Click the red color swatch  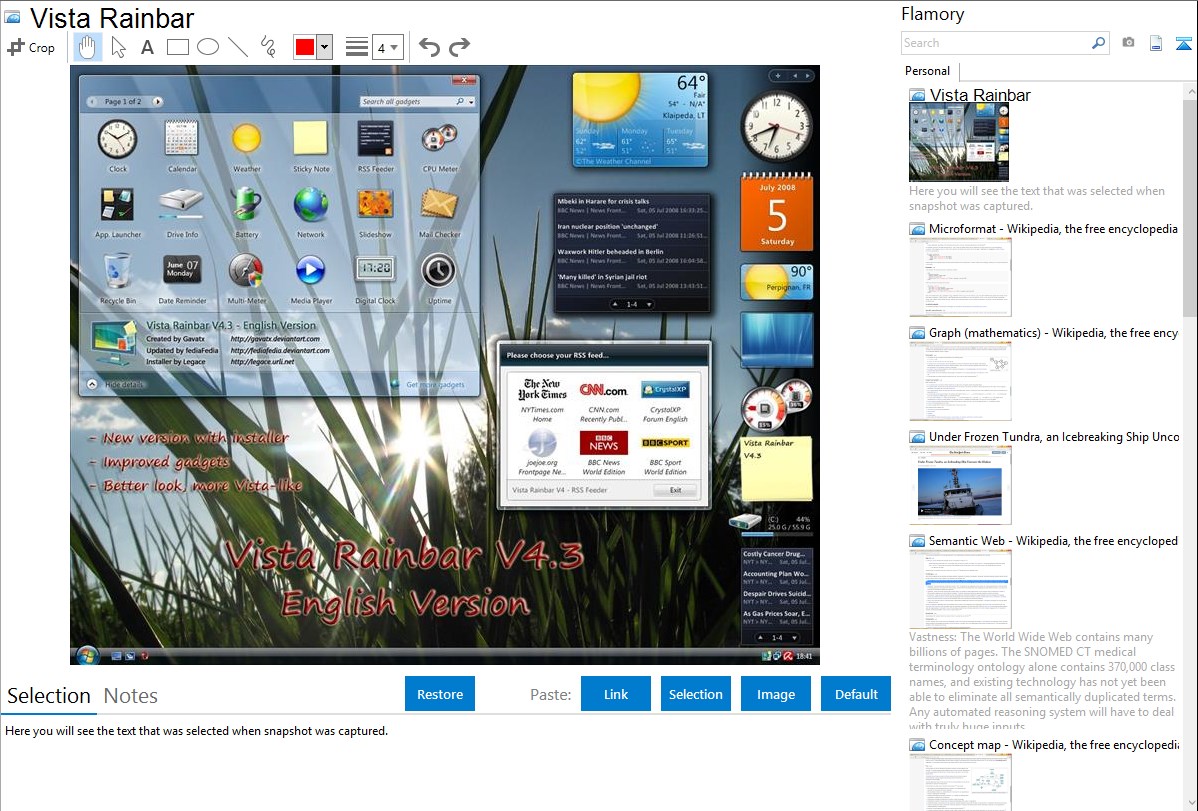tap(305, 47)
